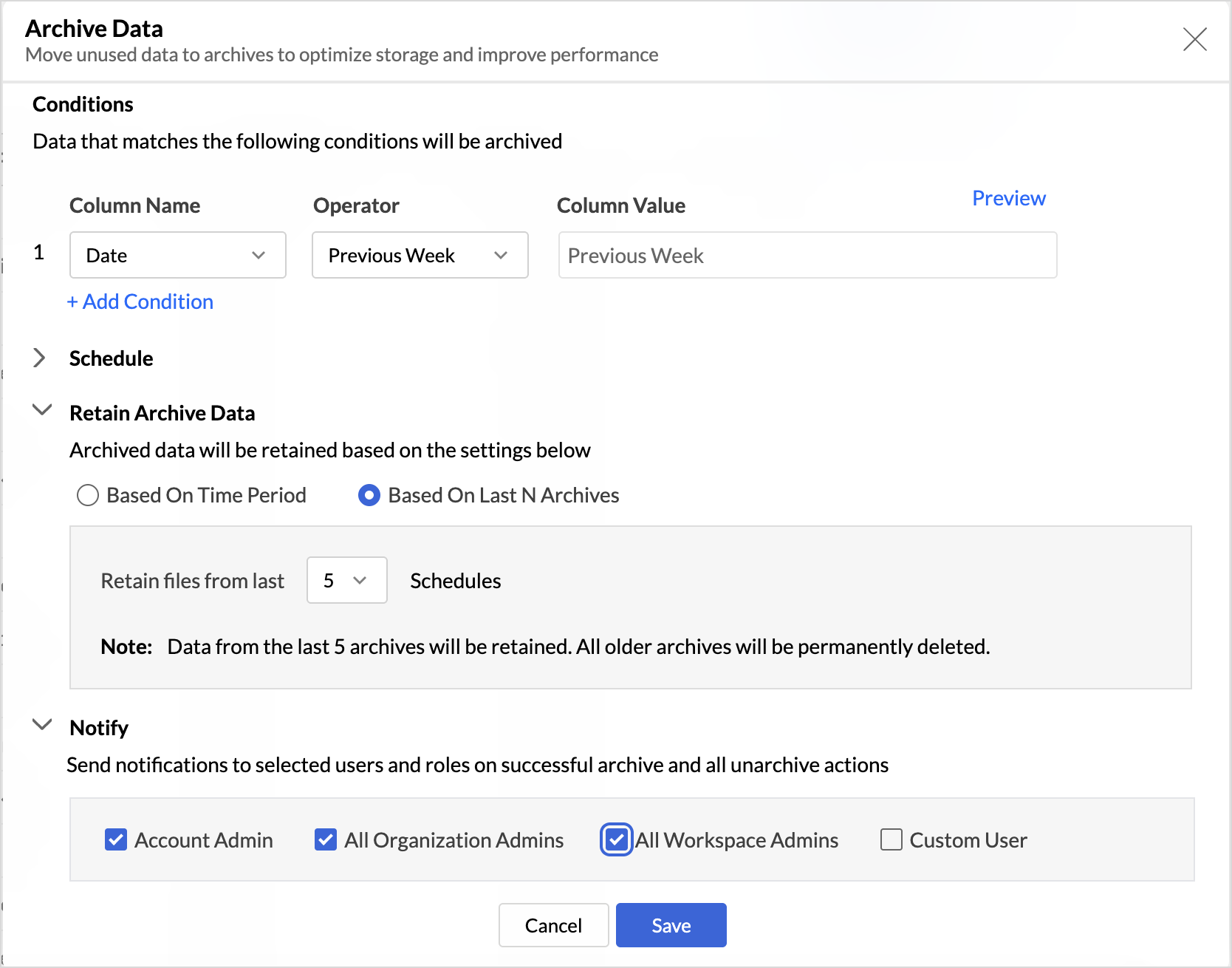Select Based On Last N Archives radio
Viewport: 1232px width, 968px height.
[369, 495]
